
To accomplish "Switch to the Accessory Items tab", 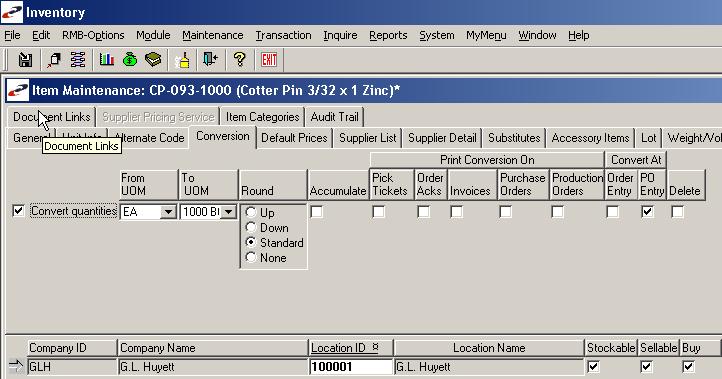I will tap(590, 138).
